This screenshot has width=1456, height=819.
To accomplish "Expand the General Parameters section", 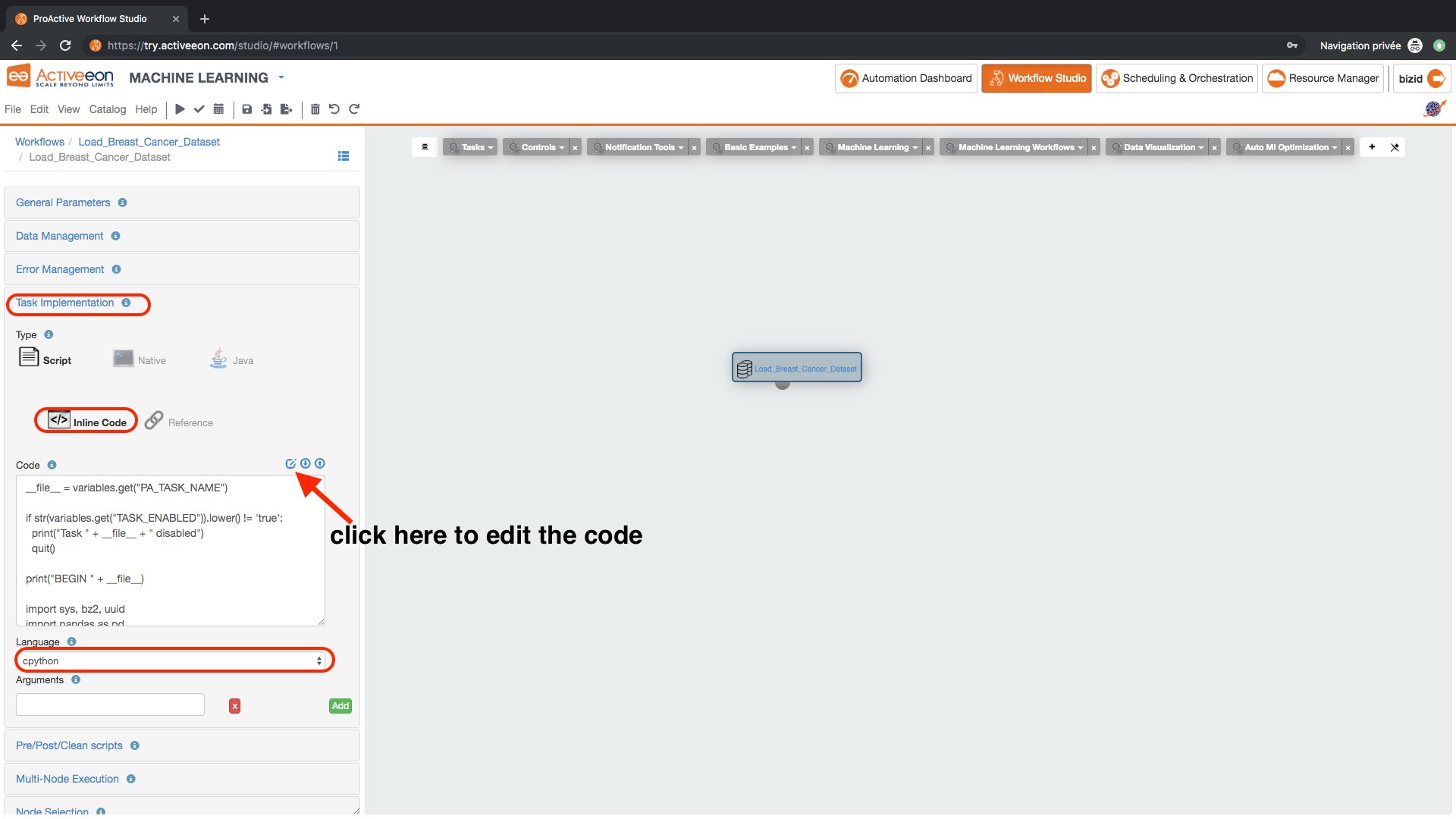I will (62, 202).
